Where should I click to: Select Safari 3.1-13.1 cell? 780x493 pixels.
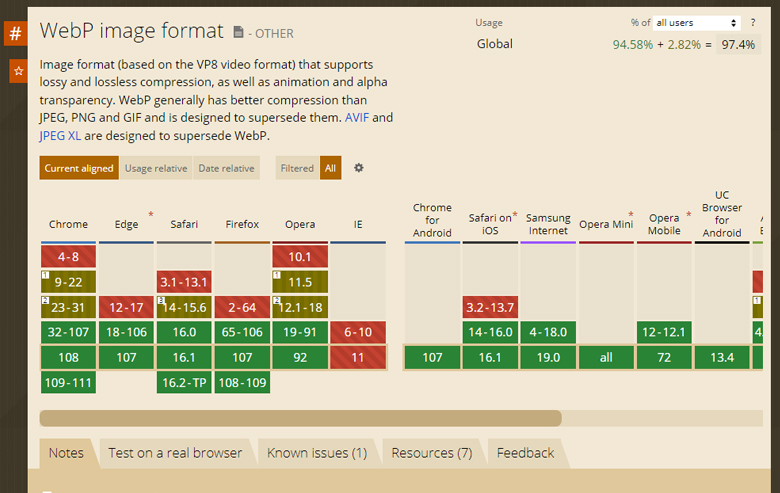coord(184,282)
